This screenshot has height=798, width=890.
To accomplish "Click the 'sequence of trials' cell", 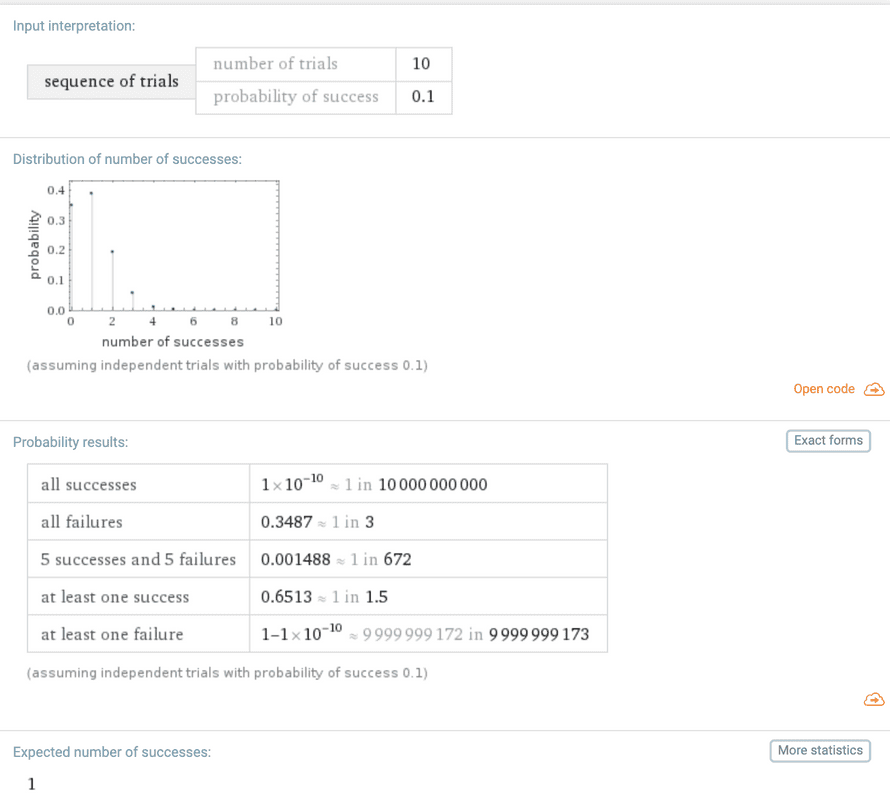I will [x=111, y=81].
